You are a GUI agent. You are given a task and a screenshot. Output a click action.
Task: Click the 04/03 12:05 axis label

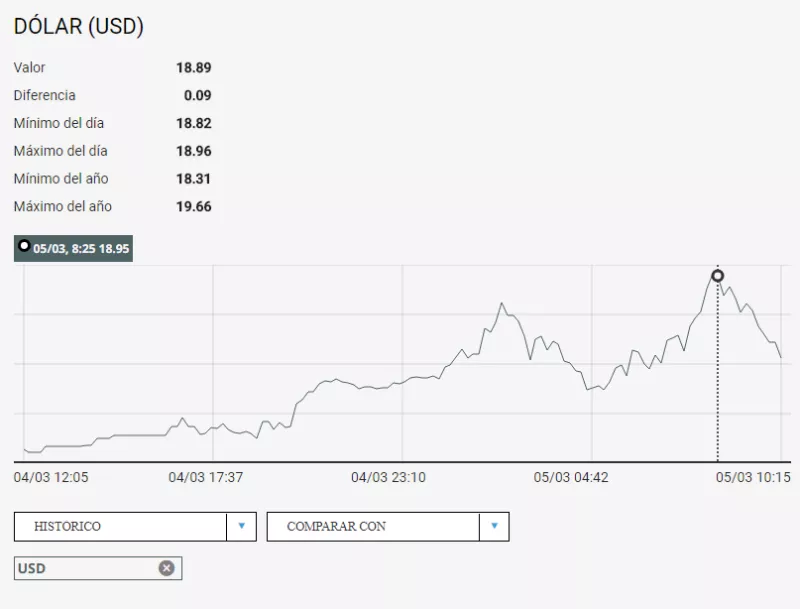coord(51,477)
